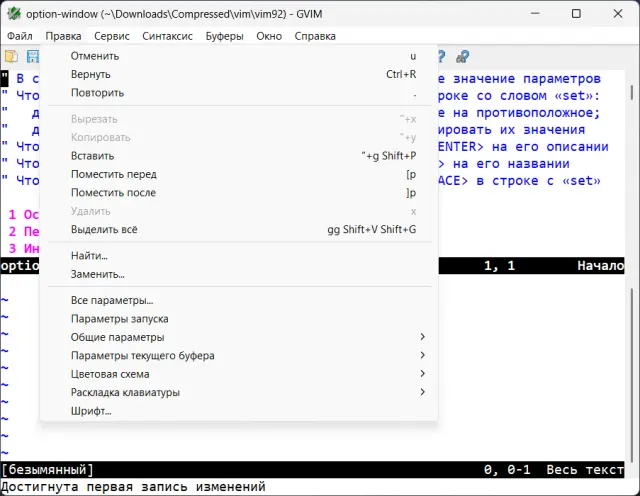Maximize the GVIM window
The height and width of the screenshot is (496, 640).
tap(576, 13)
